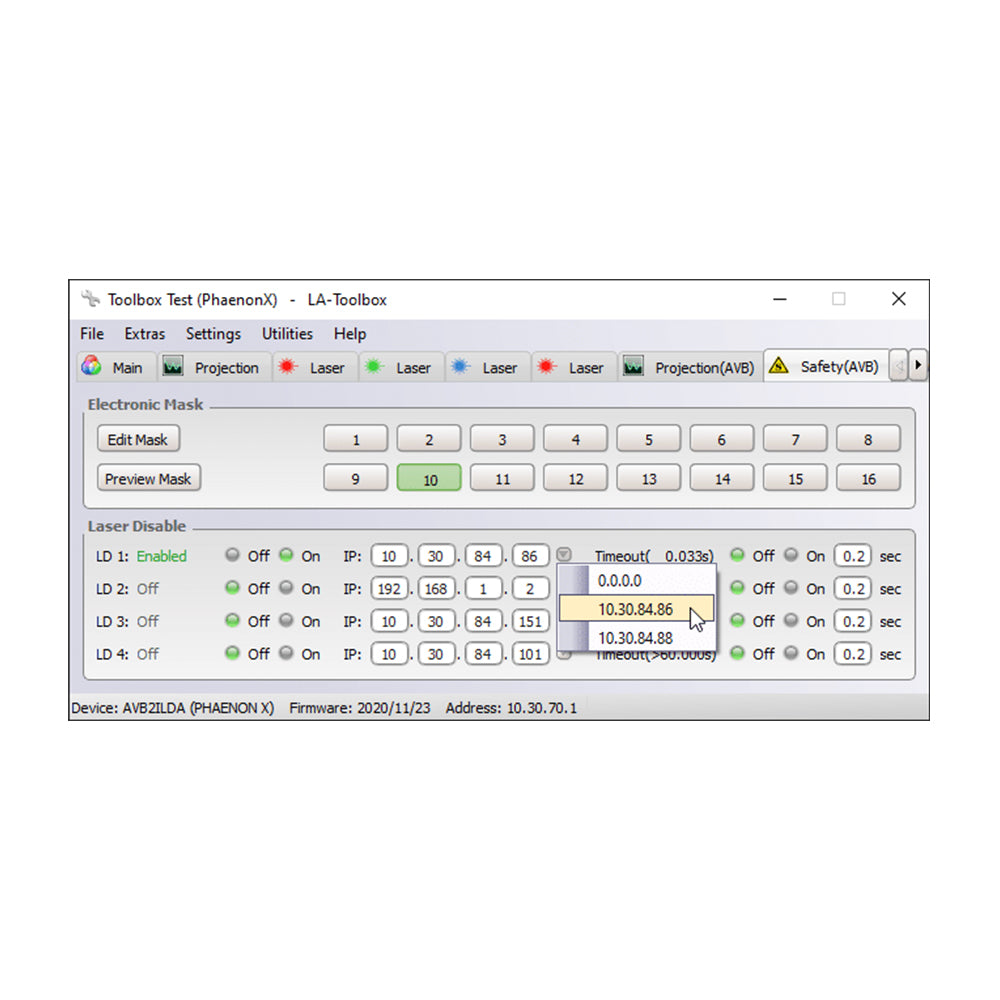Screen dimensions: 1000x1000
Task: Open the blue Laser tab
Action: pos(488,367)
